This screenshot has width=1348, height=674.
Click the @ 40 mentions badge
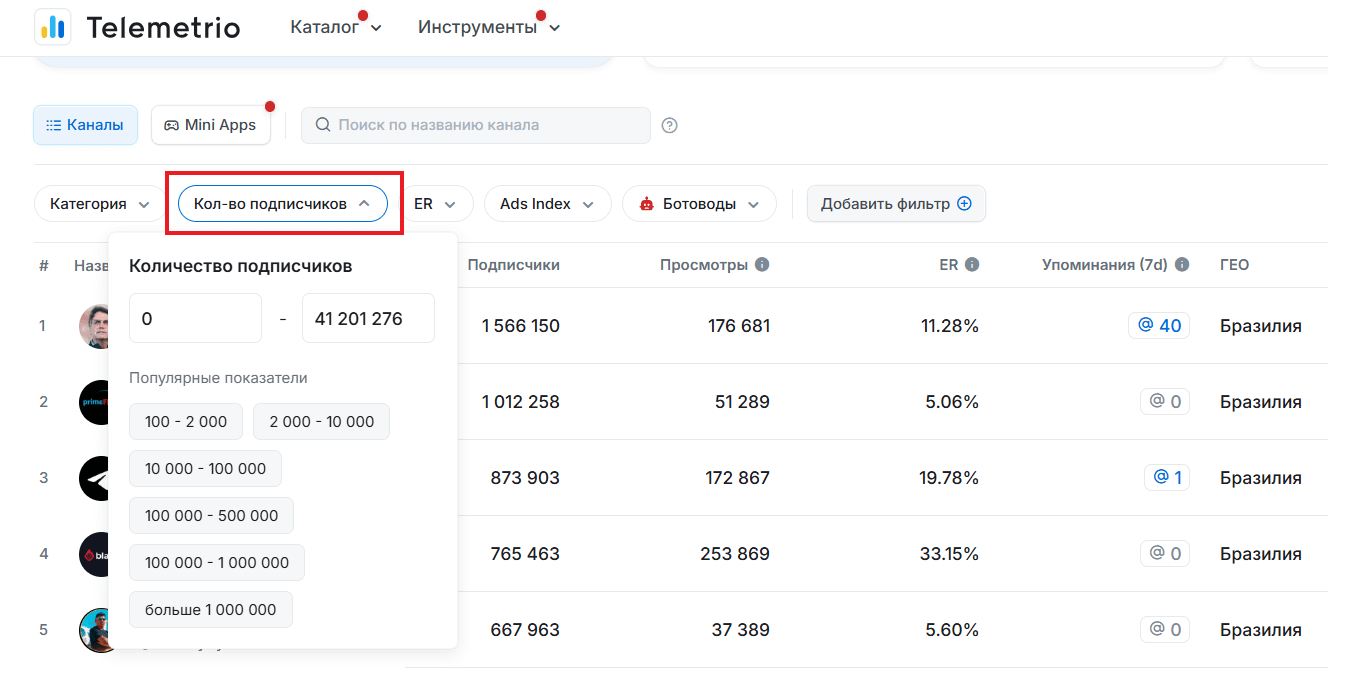click(1159, 326)
